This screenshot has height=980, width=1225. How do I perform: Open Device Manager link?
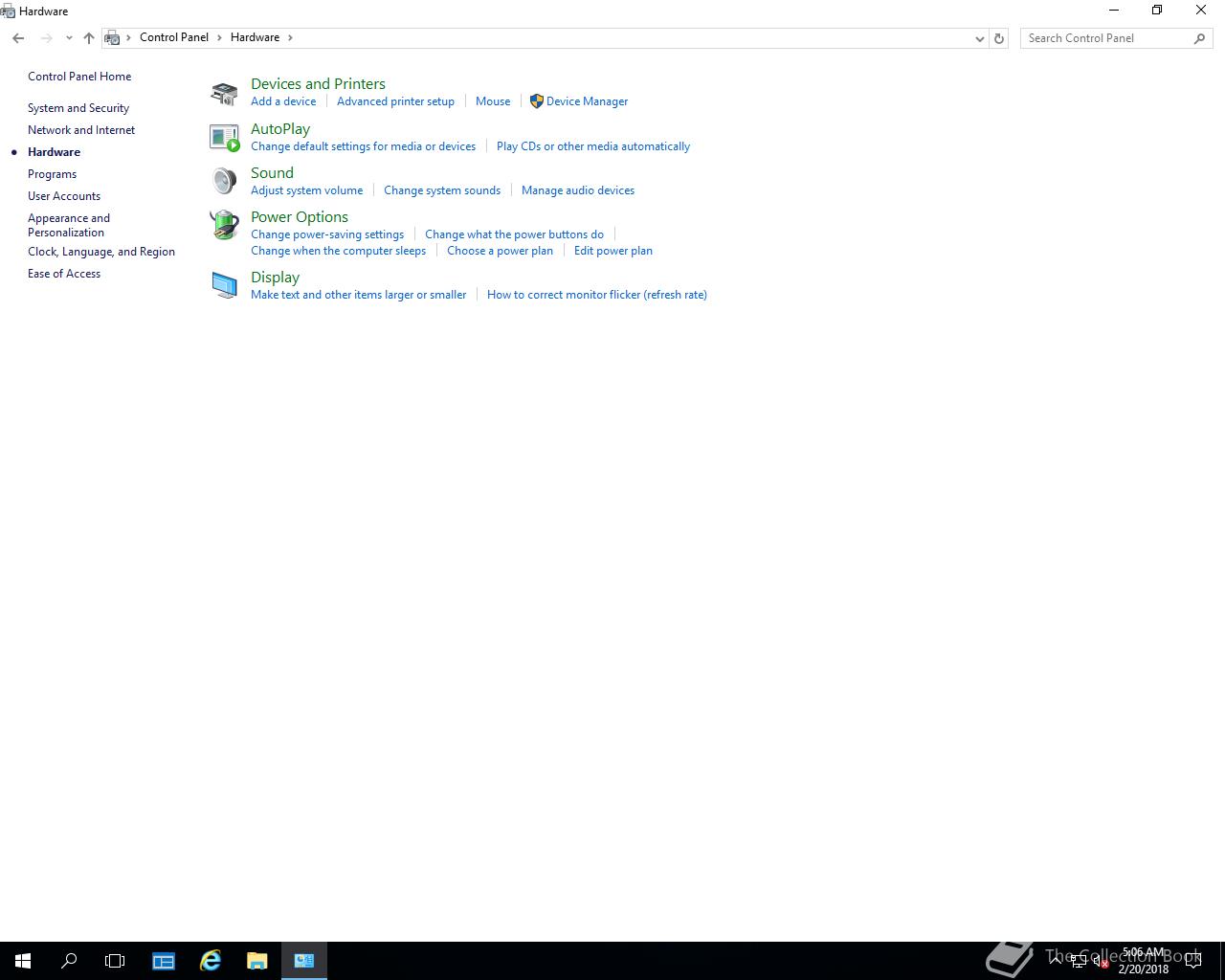[587, 101]
